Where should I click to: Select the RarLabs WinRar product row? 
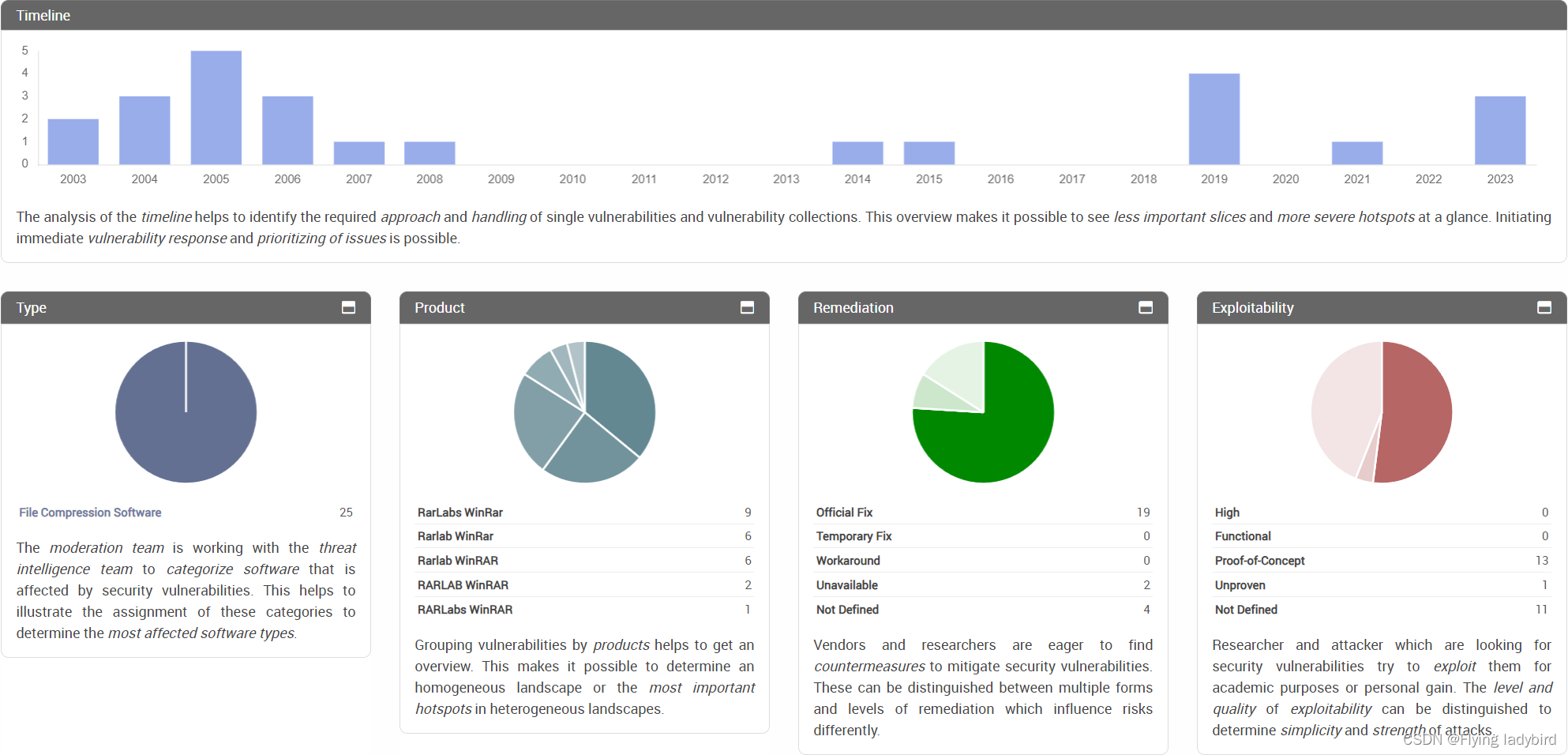pos(584,513)
